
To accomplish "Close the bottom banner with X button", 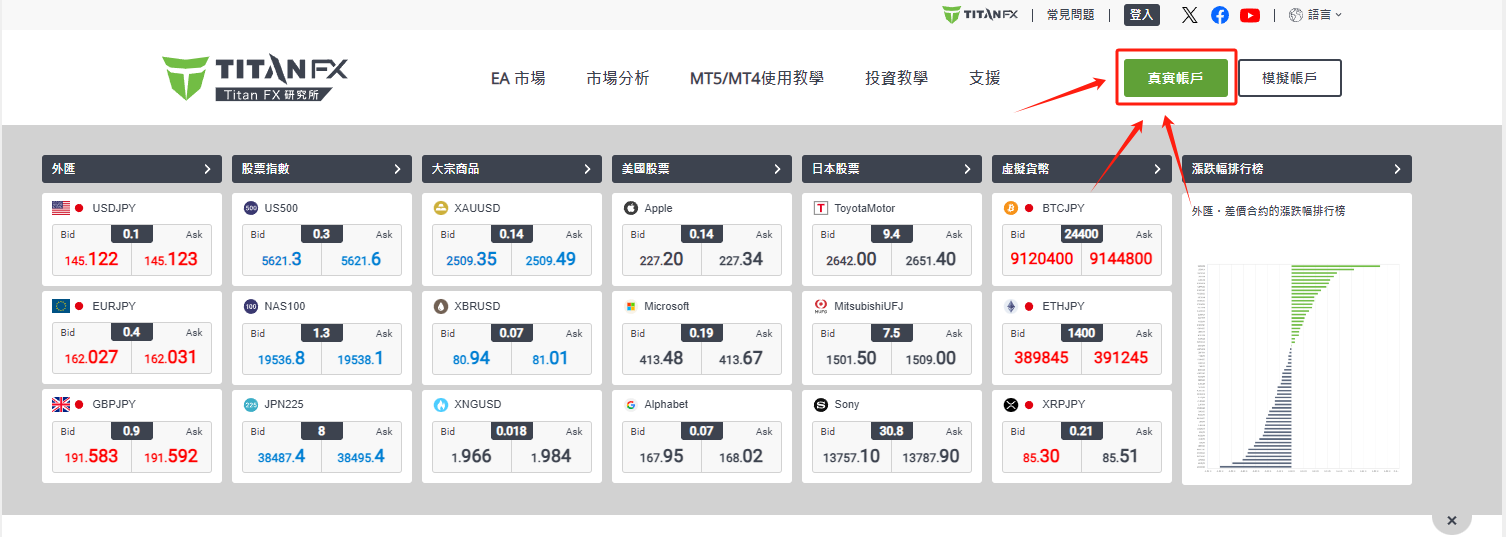I will click(x=1452, y=520).
